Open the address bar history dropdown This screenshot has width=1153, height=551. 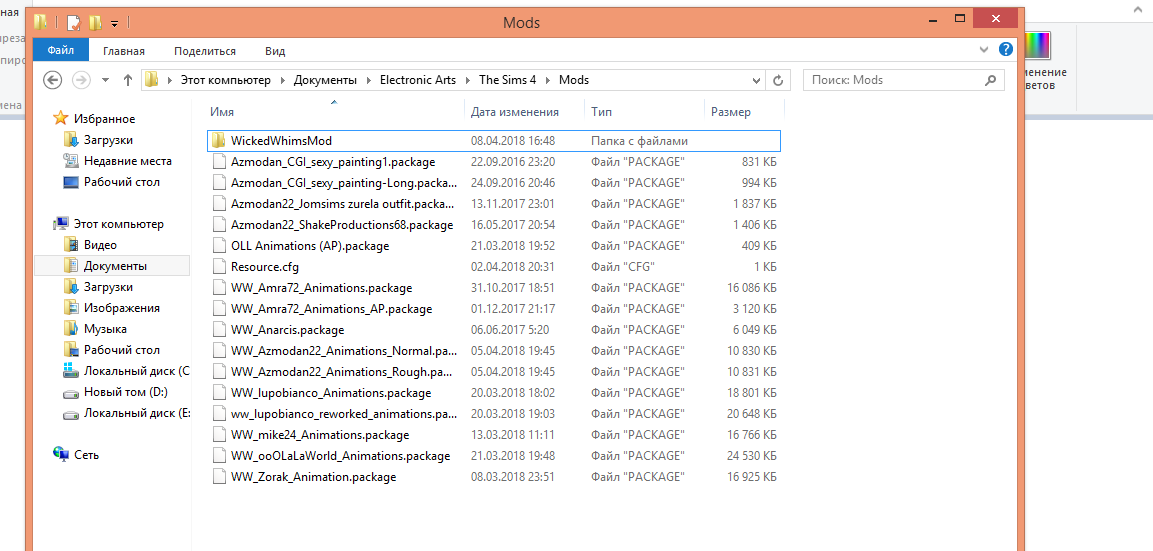[757, 80]
